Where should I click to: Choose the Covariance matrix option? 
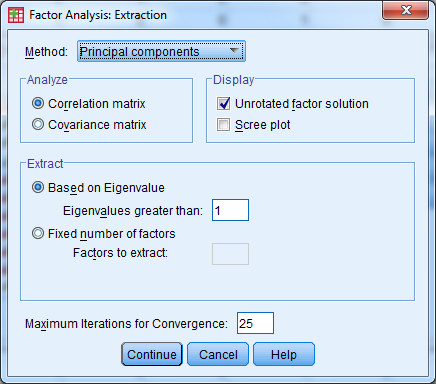(x=38, y=124)
